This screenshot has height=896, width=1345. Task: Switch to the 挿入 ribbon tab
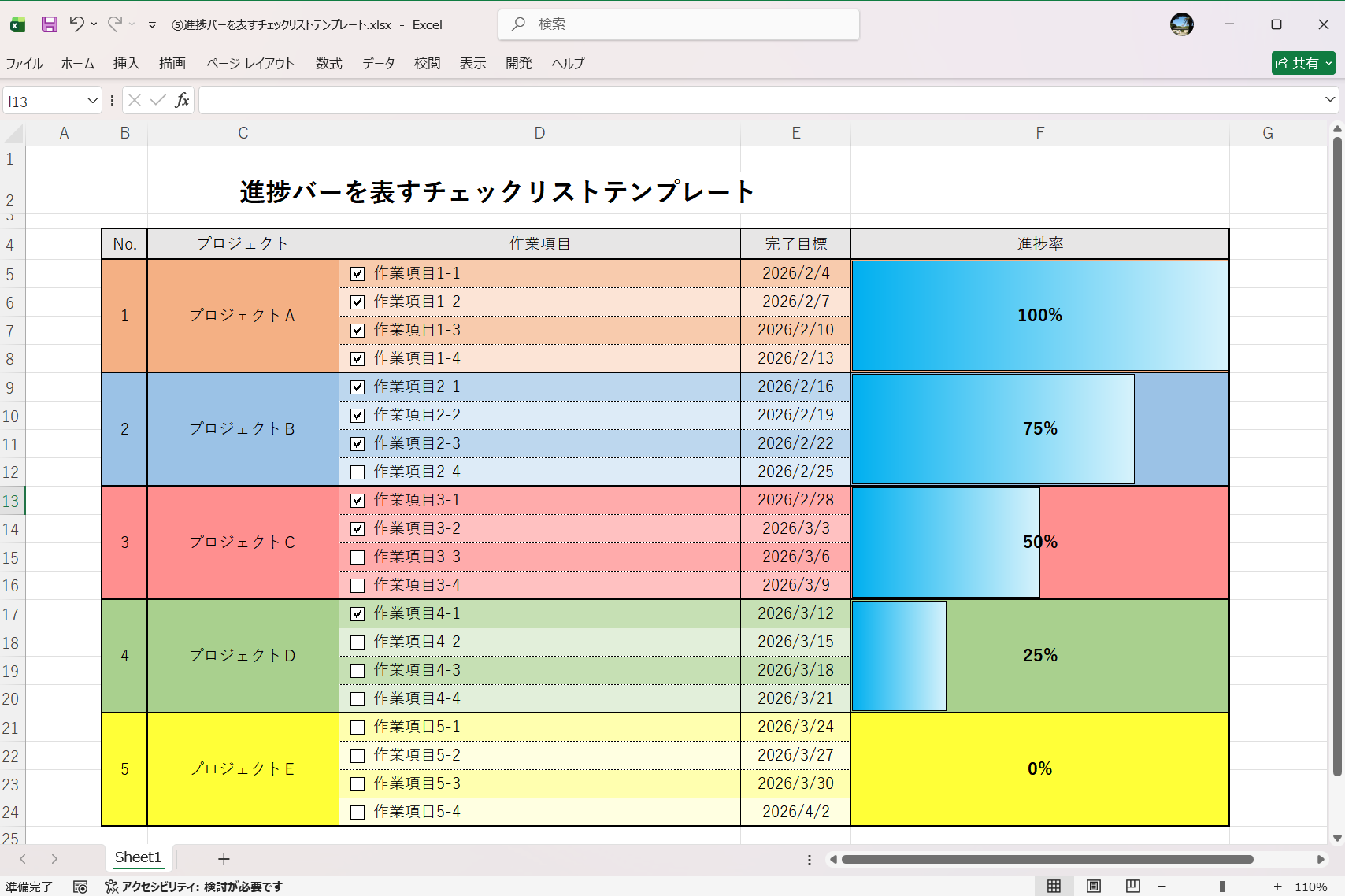[125, 64]
